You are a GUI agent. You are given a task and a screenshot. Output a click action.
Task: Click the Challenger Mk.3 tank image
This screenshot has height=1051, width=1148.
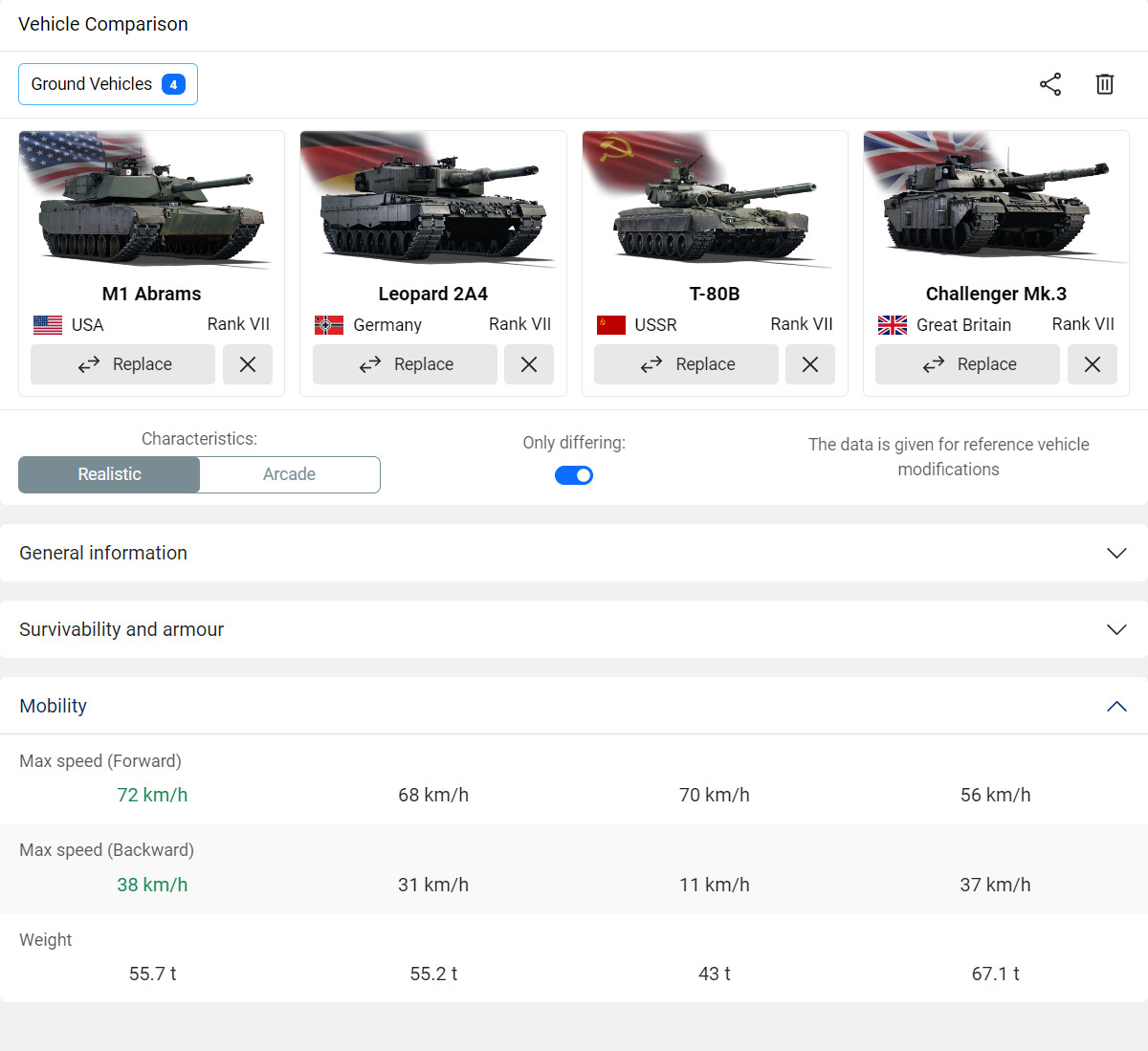point(996,200)
